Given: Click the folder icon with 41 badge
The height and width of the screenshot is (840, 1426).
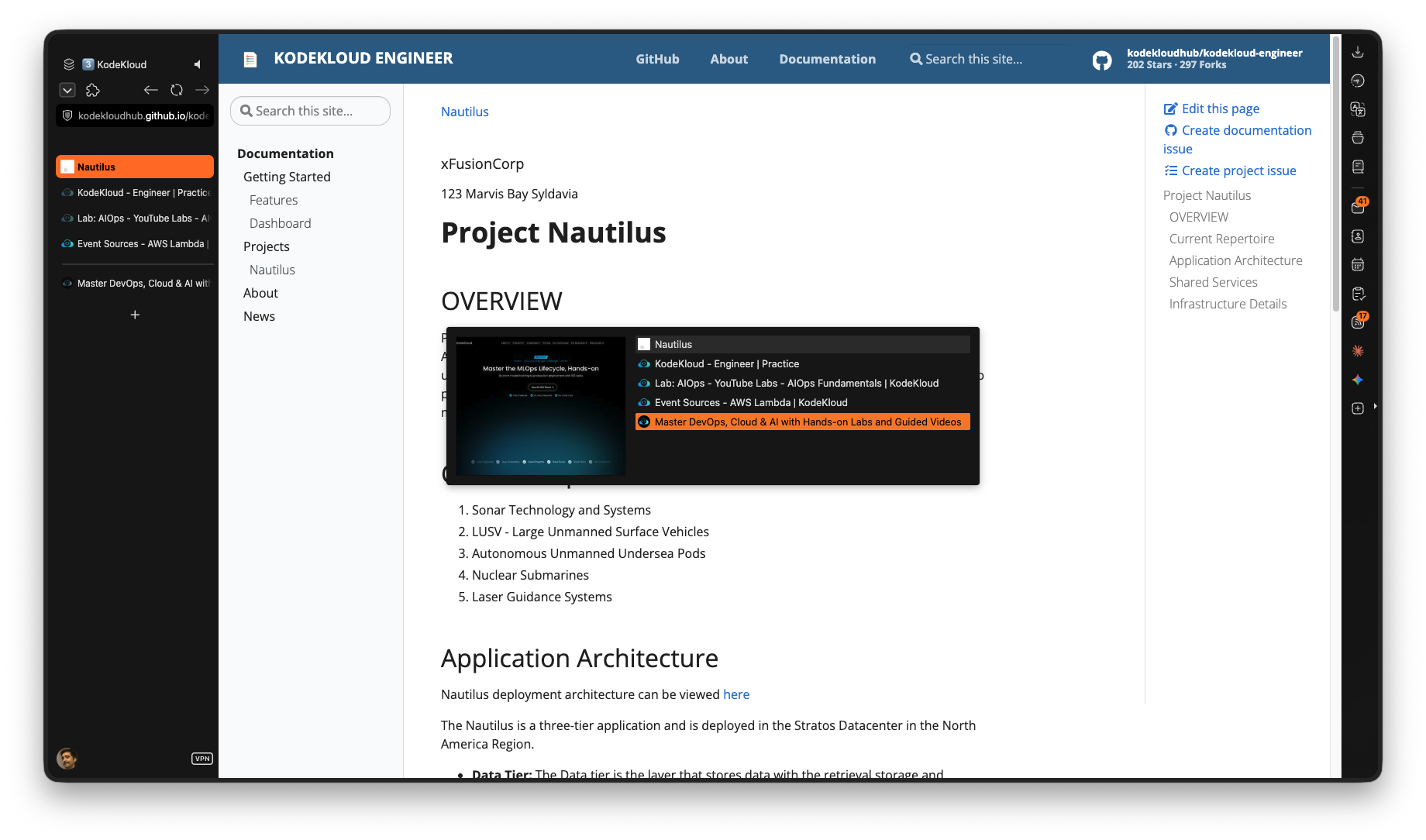Looking at the screenshot, I should [1359, 206].
